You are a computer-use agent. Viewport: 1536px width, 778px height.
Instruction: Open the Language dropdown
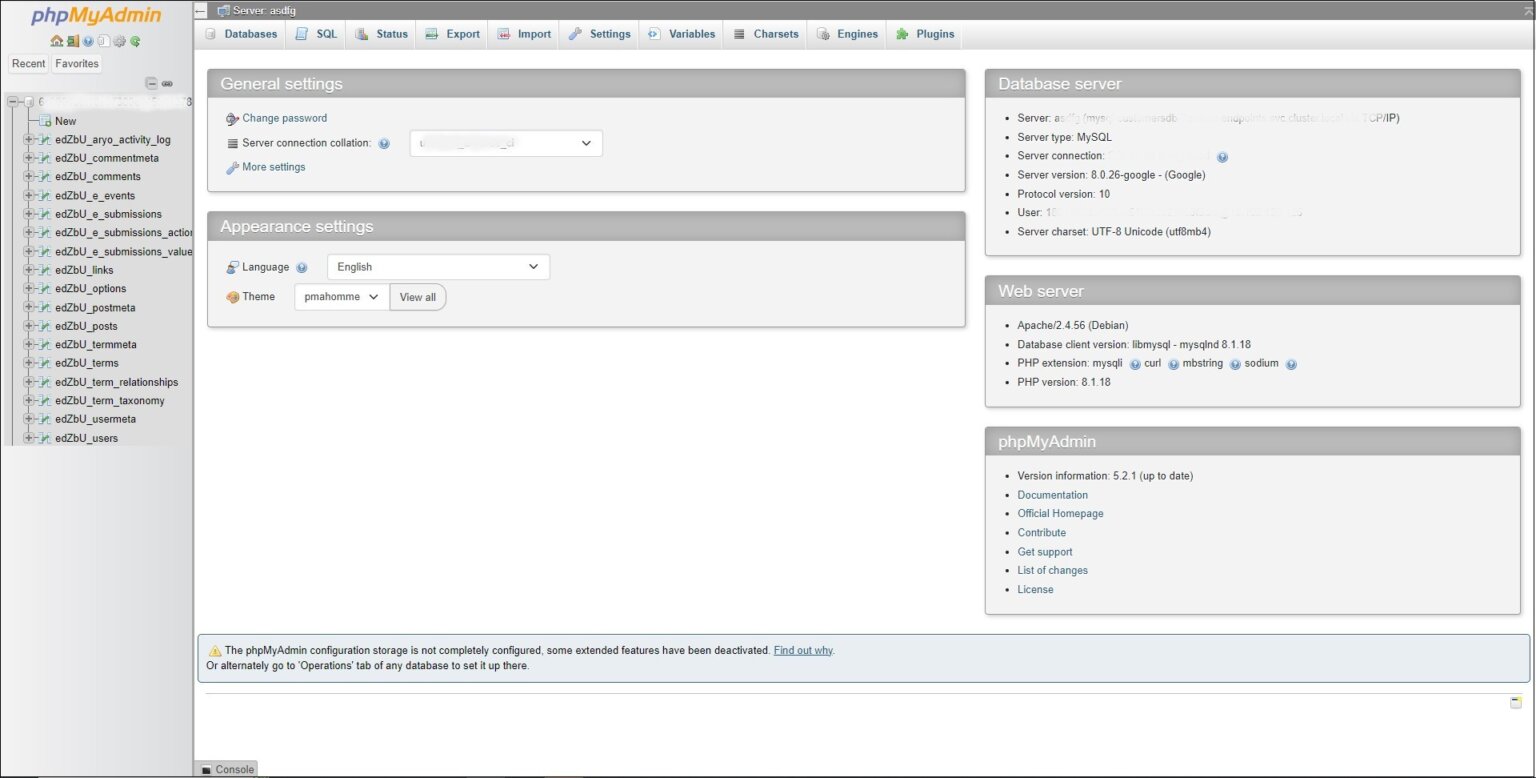click(x=437, y=267)
